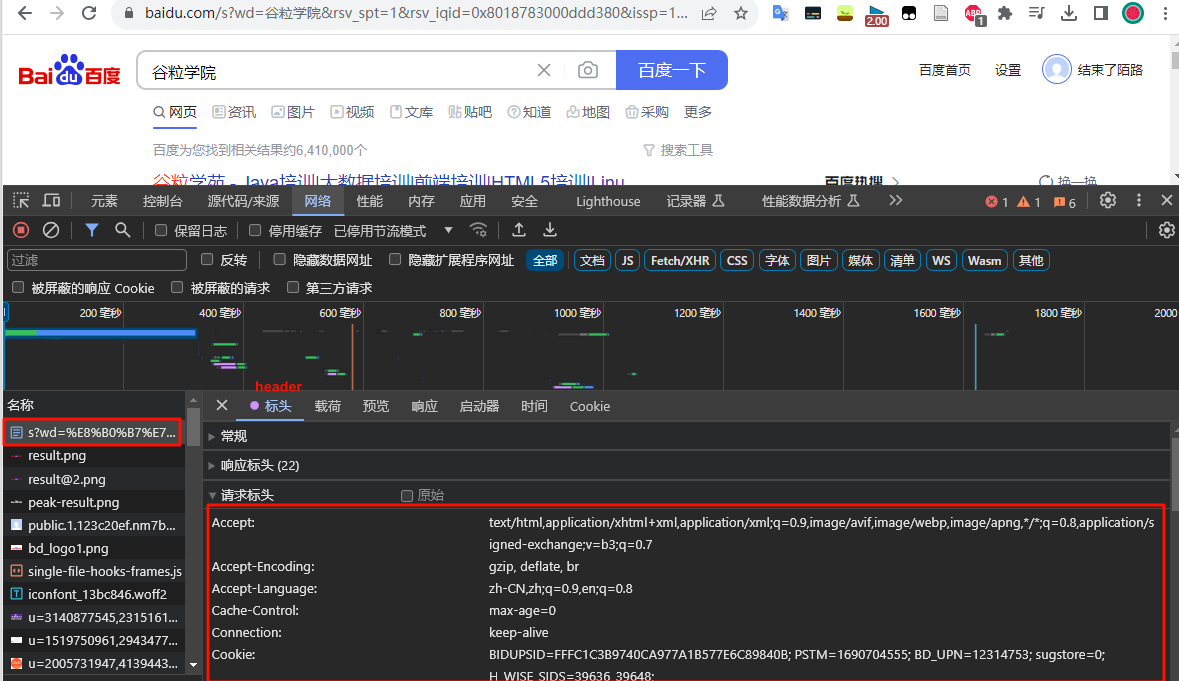Screen dimensions: 1179x681
Task: Click the browser back arrow
Action: (x=24, y=13)
